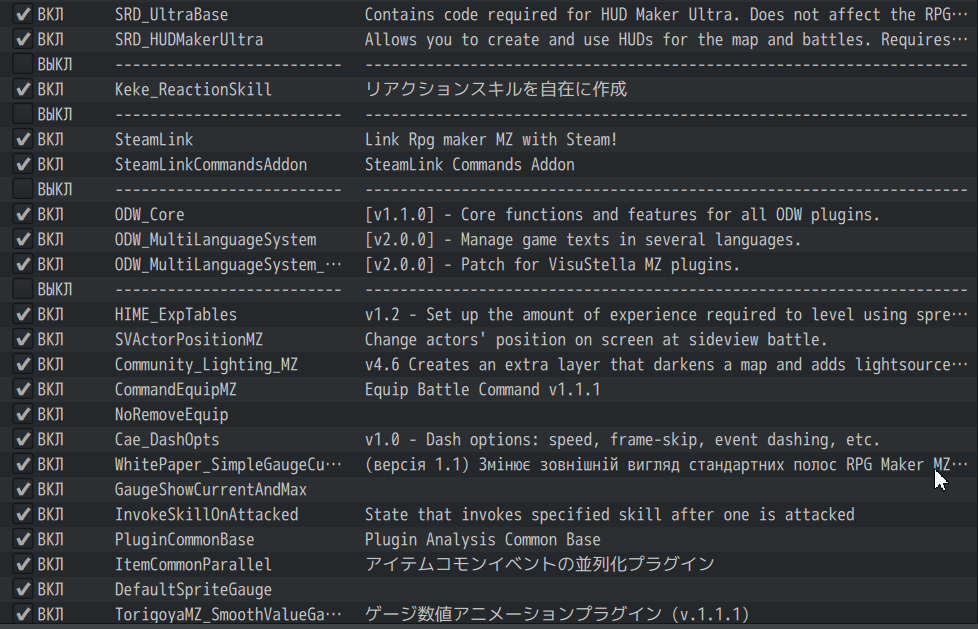Toggle DefaultSpriteGauge checkbox
The height and width of the screenshot is (629, 978).
tap(23, 588)
